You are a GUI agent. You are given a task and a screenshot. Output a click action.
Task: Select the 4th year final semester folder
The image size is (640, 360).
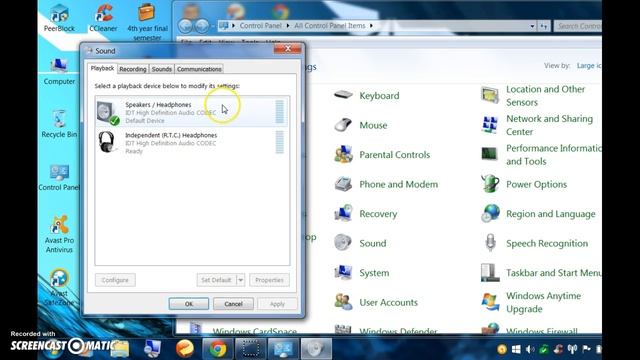(x=147, y=21)
